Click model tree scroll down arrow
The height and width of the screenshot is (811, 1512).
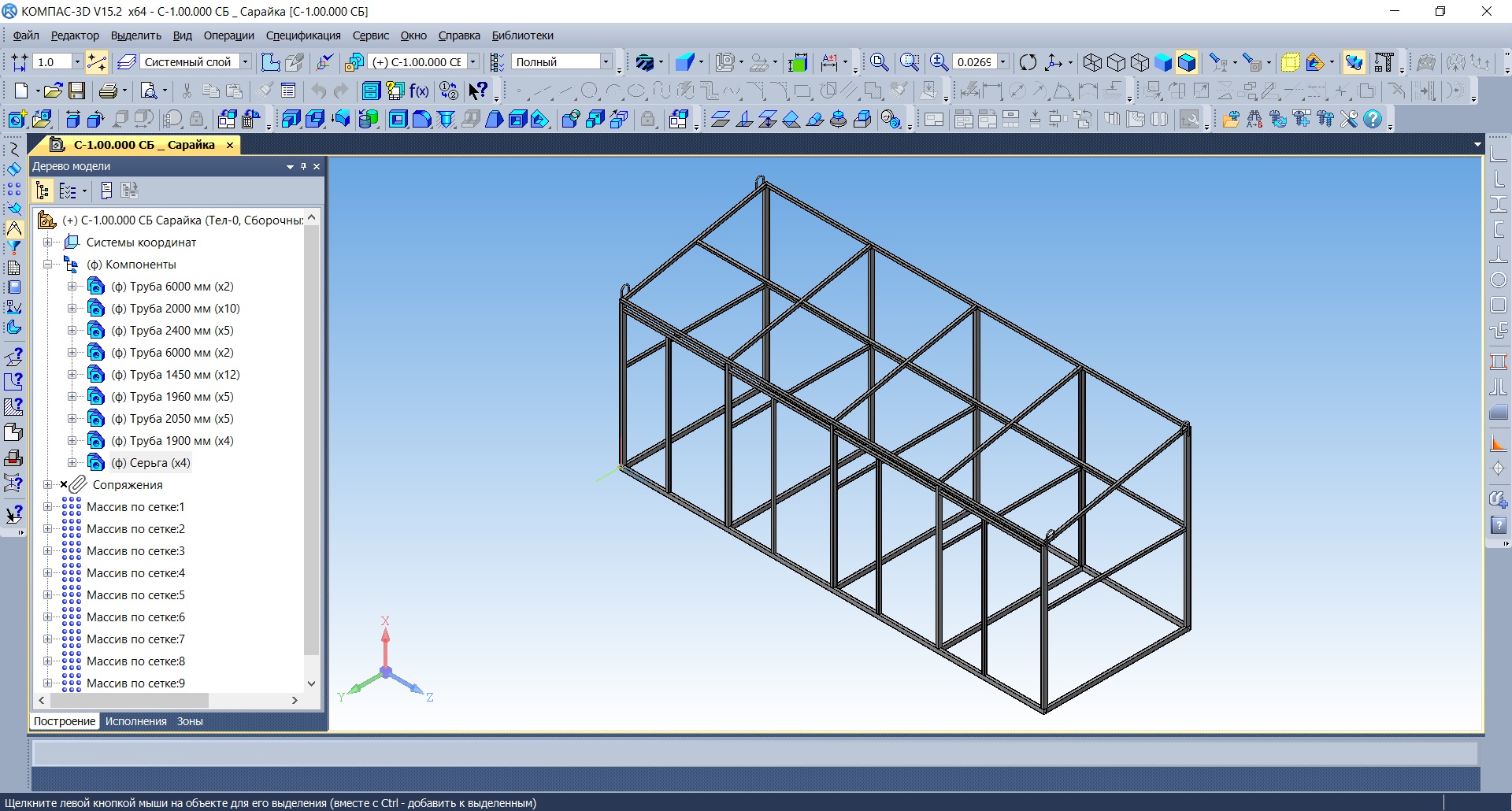click(x=311, y=683)
